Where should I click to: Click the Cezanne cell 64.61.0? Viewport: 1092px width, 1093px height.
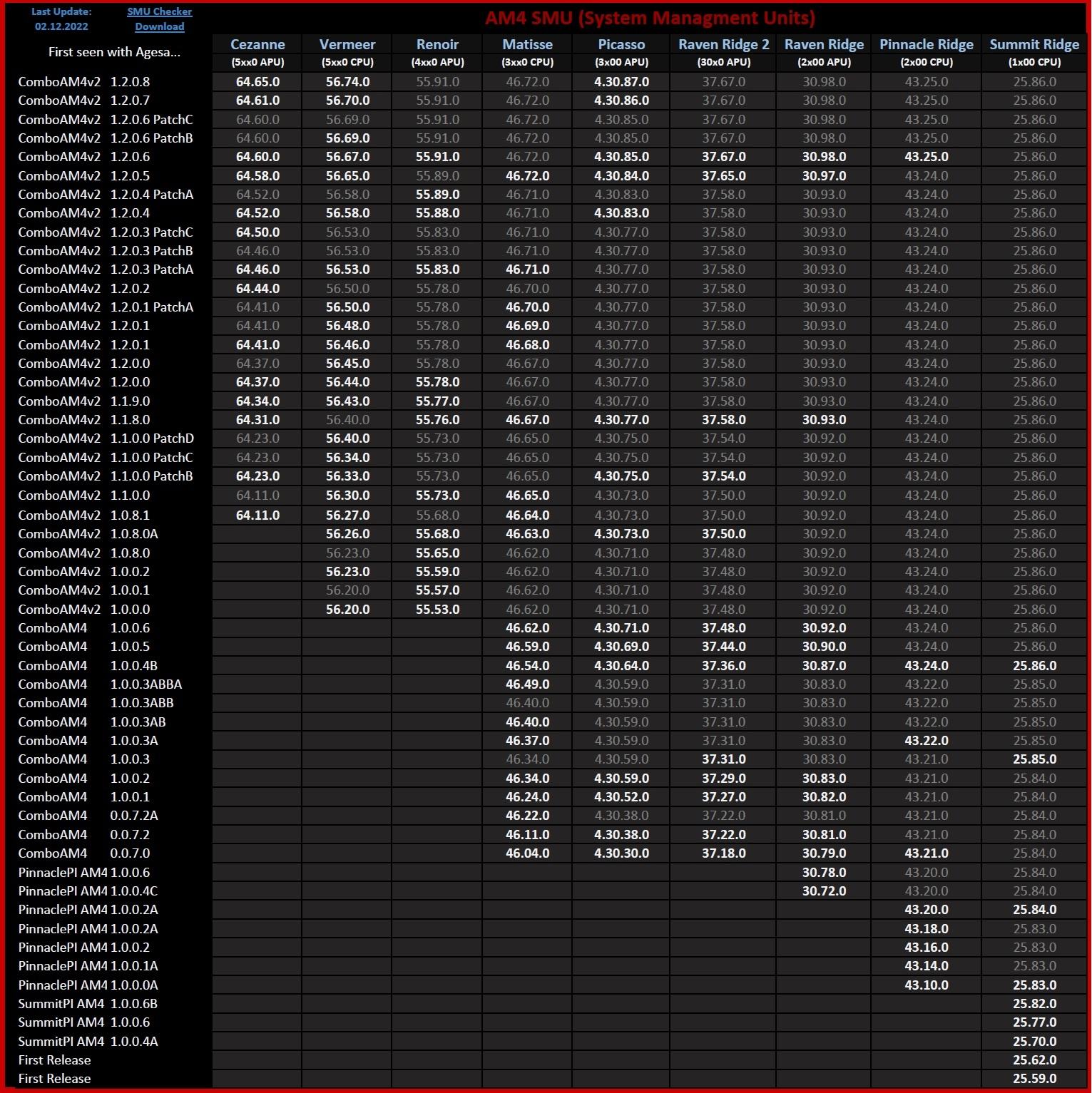click(x=257, y=100)
